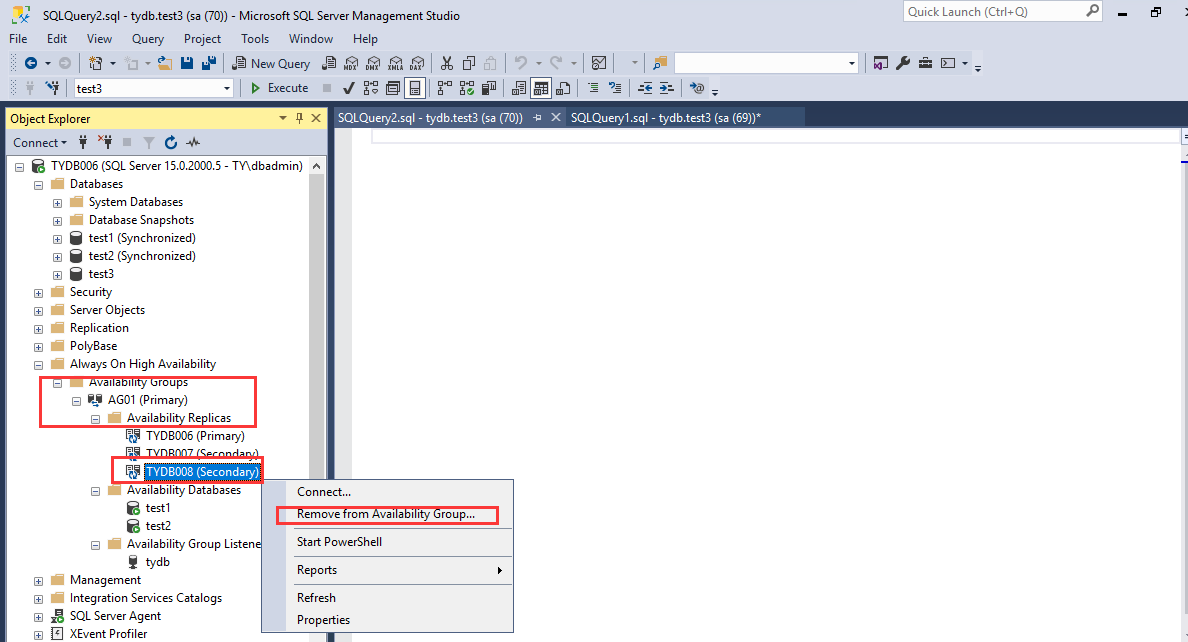This screenshot has width=1188, height=642.
Task: Click the DMX query icon
Action: click(373, 64)
